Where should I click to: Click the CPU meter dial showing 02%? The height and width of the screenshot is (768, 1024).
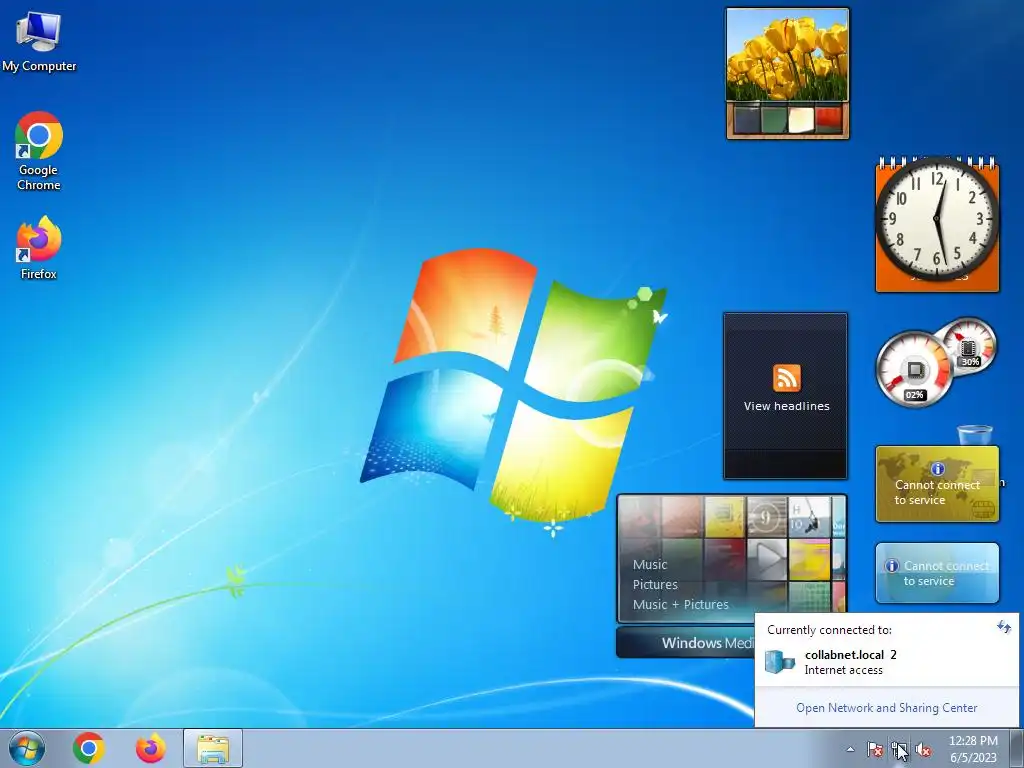[x=914, y=369]
